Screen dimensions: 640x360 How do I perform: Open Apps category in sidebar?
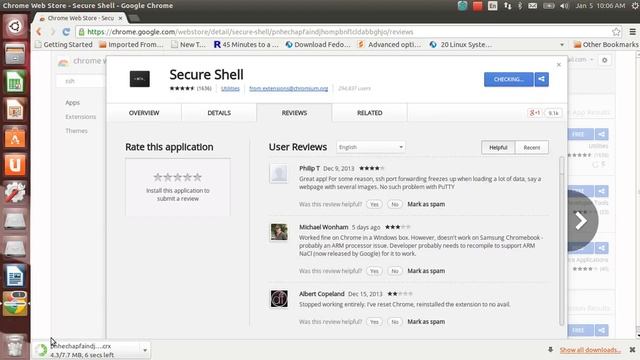(x=73, y=102)
